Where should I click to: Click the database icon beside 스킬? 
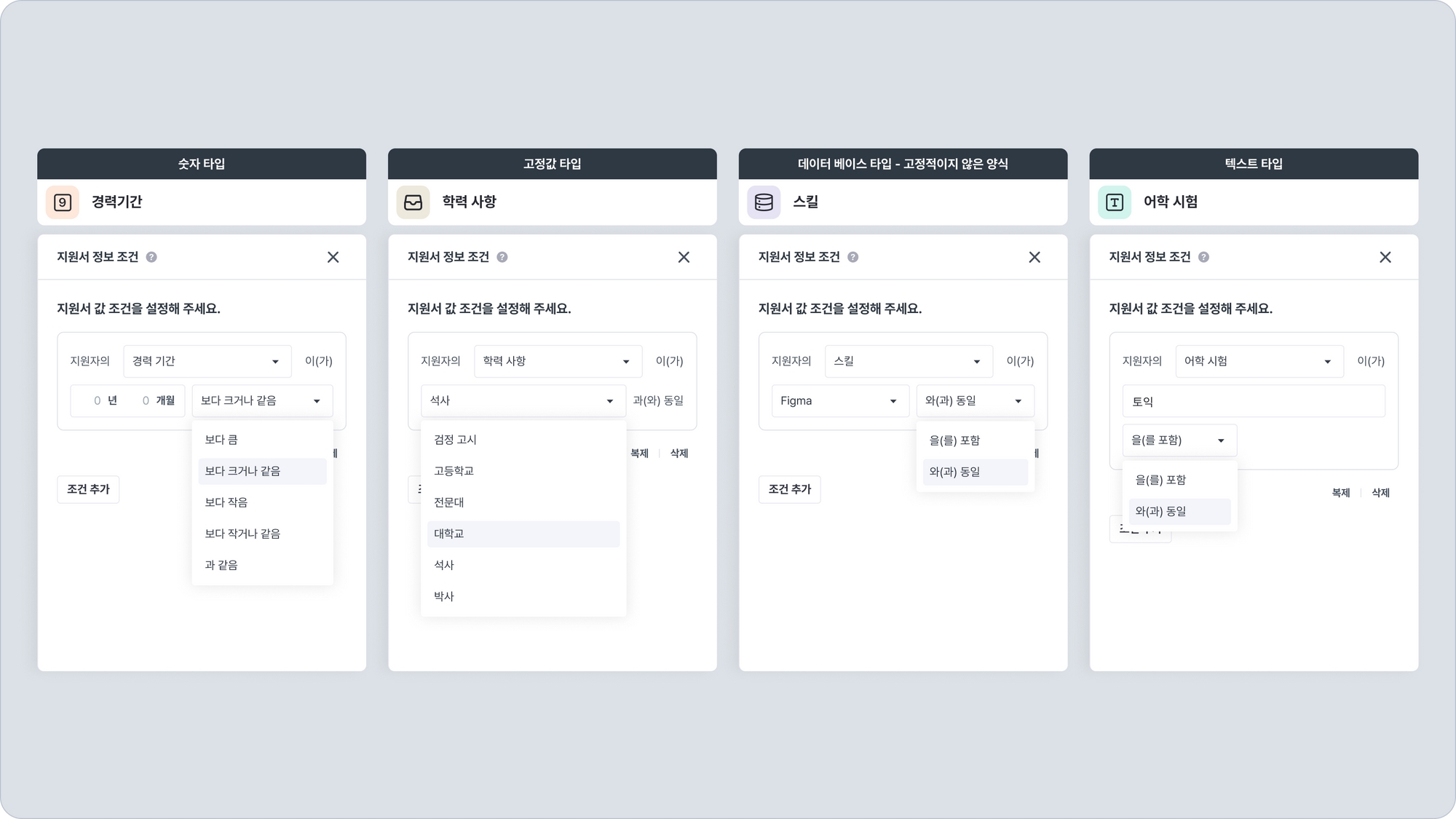[x=764, y=202]
